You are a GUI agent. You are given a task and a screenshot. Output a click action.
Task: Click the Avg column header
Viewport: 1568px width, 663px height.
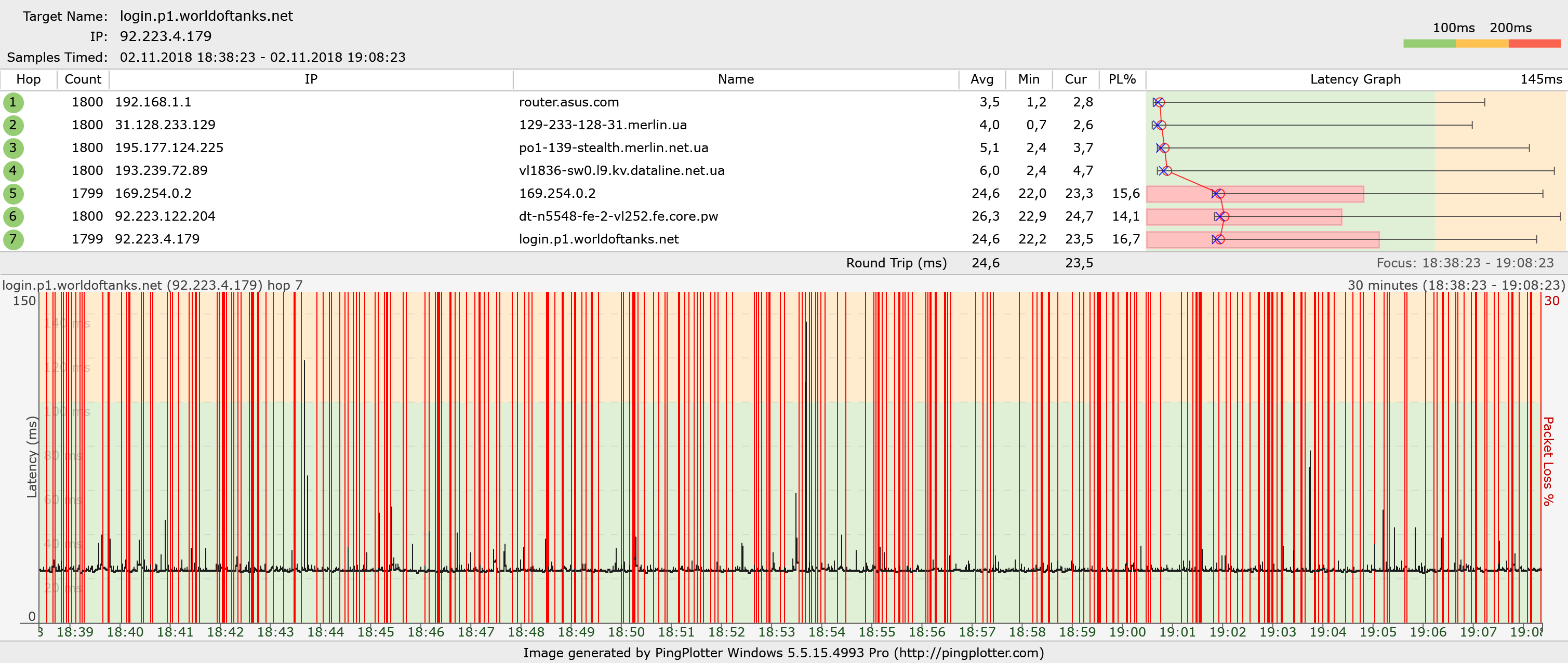point(981,79)
